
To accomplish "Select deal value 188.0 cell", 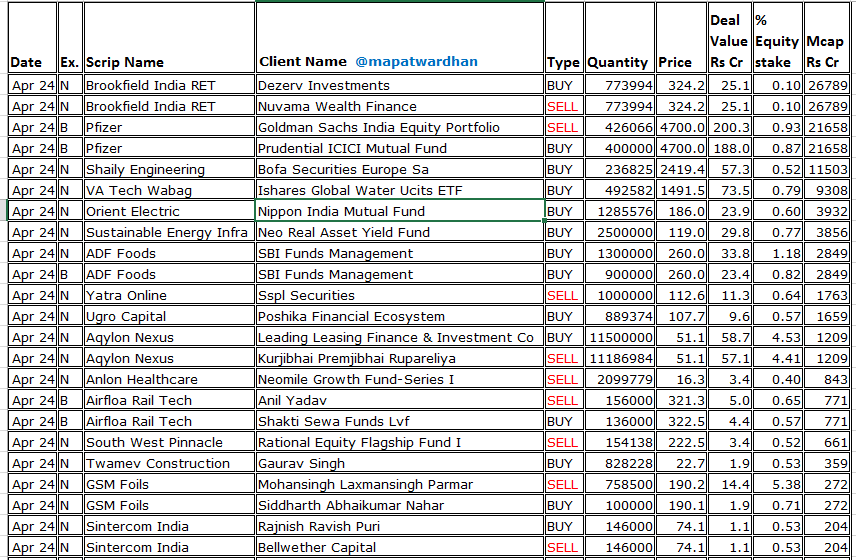I will tap(729, 148).
